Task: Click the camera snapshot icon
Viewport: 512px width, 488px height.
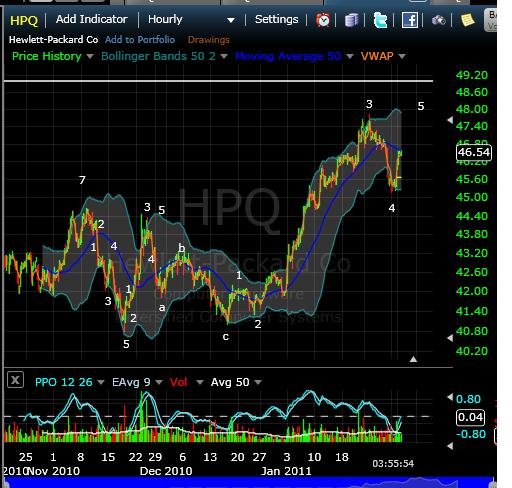Action: click(438, 20)
